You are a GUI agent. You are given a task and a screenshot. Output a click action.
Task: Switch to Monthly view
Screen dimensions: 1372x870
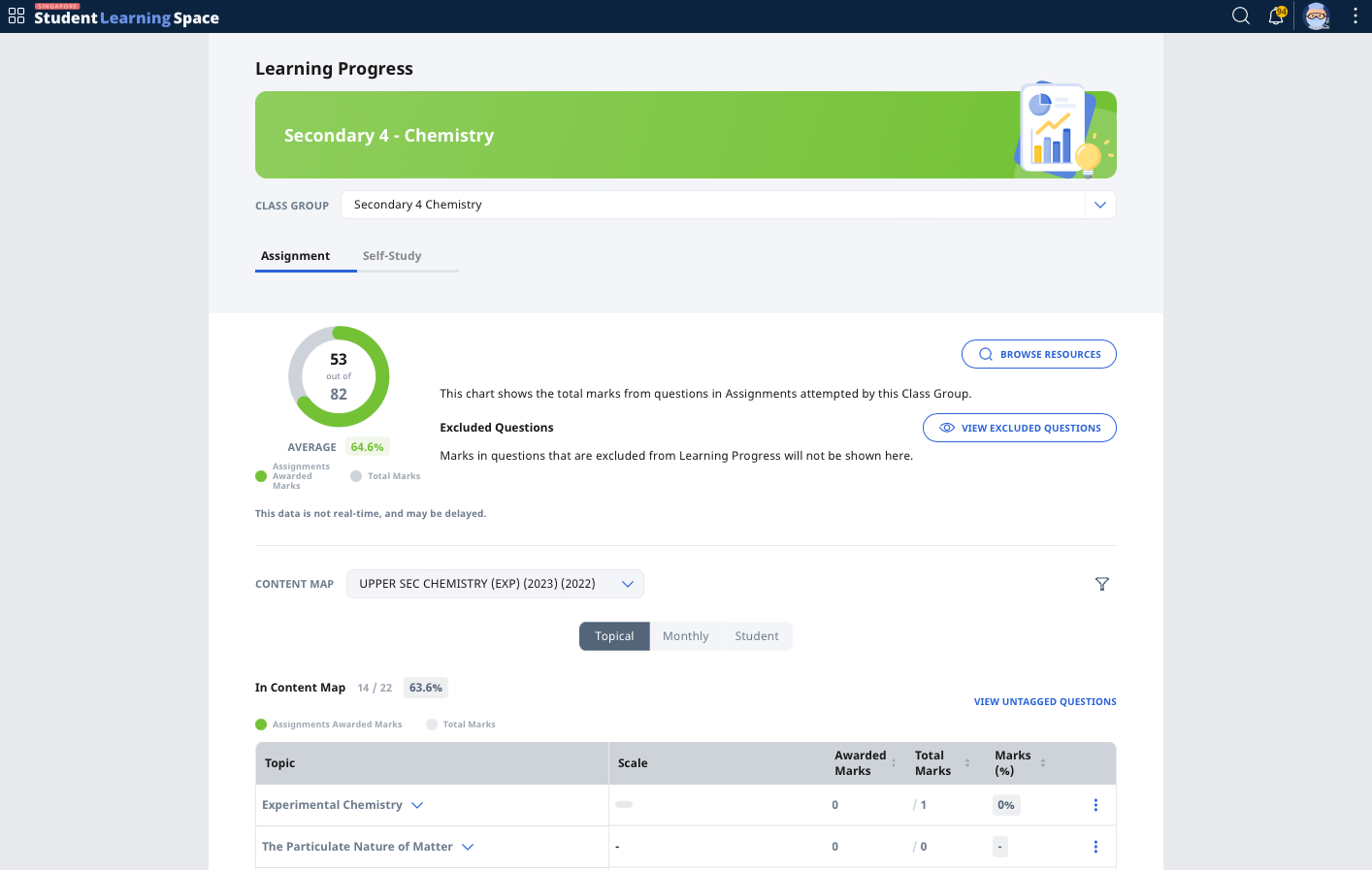pos(685,635)
